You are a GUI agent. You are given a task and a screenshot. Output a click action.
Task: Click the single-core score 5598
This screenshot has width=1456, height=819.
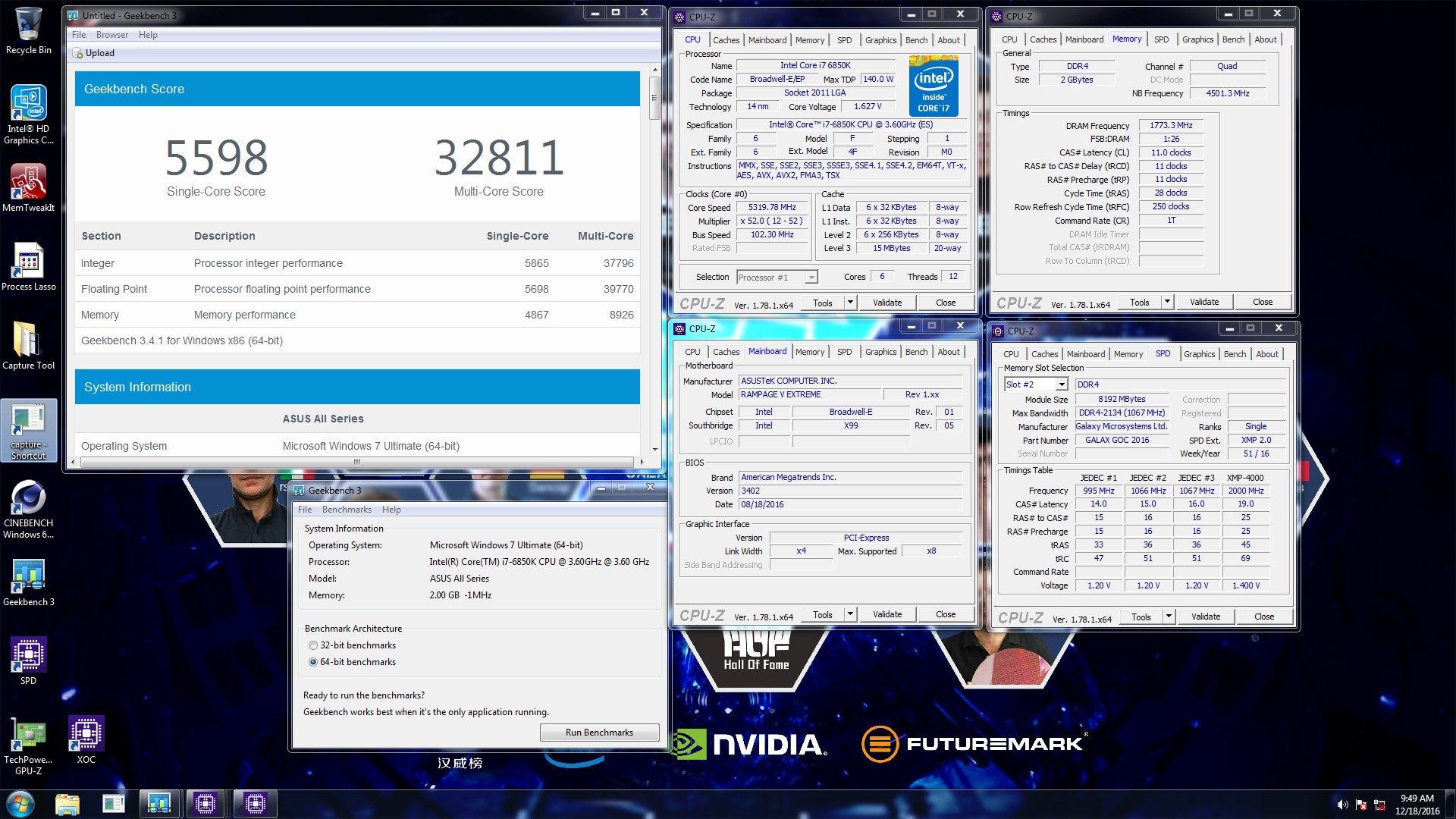point(216,158)
